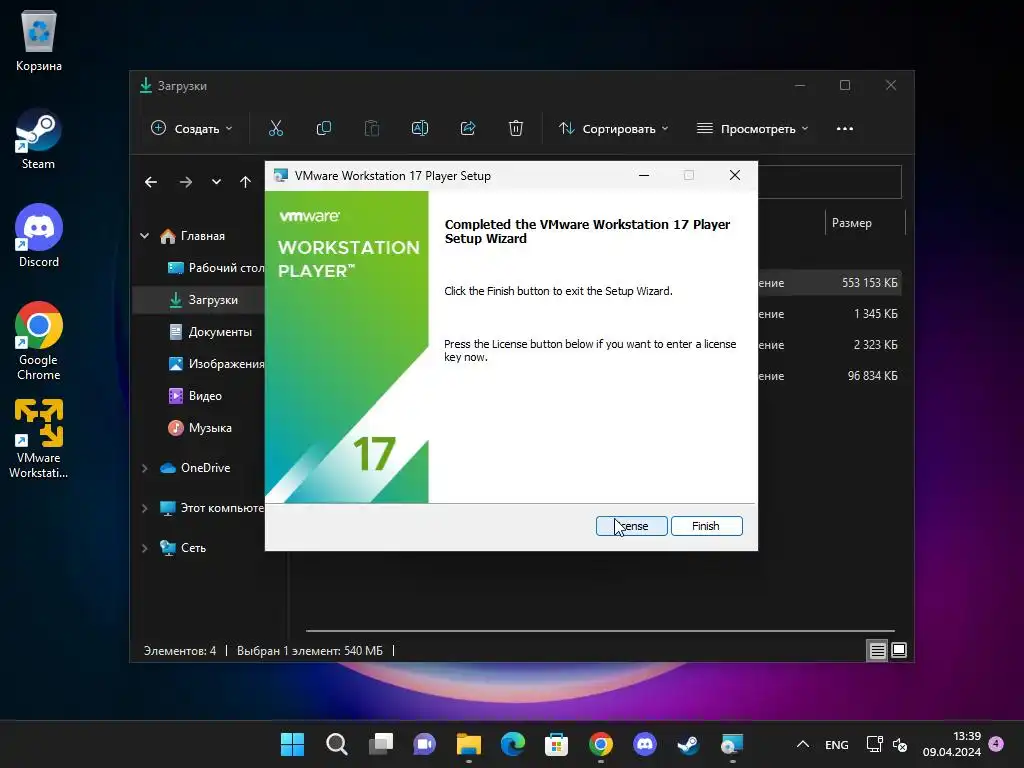Open File Explorer from the taskbar
Viewport: 1024px width, 768px height.
click(469, 744)
